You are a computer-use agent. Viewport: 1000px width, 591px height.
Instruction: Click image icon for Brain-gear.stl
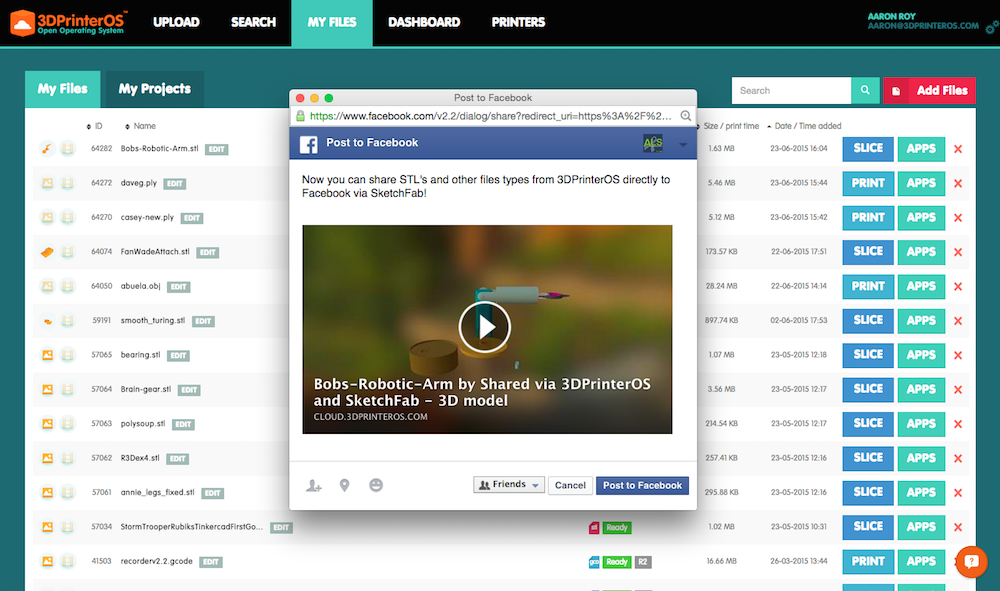pos(47,390)
